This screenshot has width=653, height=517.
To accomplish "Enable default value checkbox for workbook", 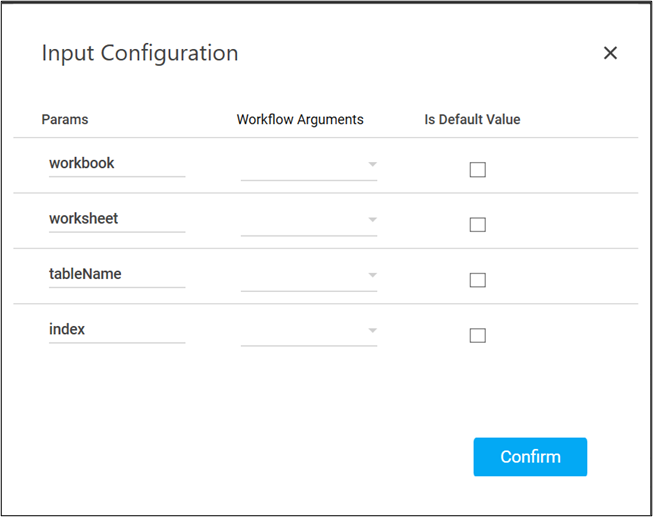I will coord(477,170).
